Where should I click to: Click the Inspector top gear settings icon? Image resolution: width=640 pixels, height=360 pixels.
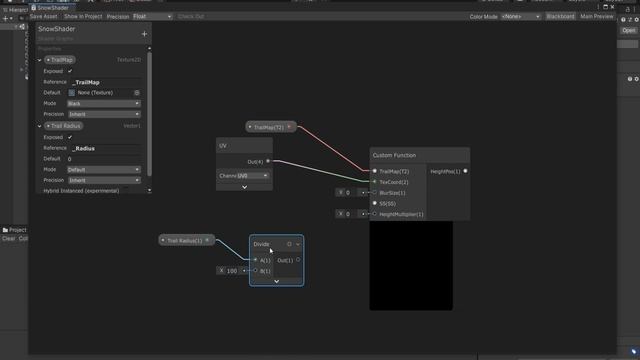(x=636, y=20)
